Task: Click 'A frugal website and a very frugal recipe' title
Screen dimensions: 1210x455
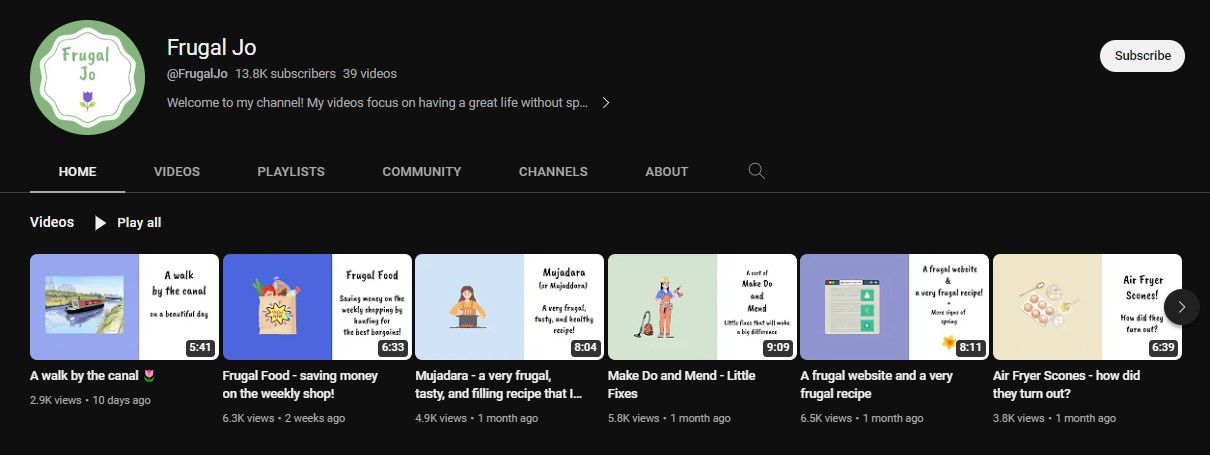Action: [x=877, y=385]
